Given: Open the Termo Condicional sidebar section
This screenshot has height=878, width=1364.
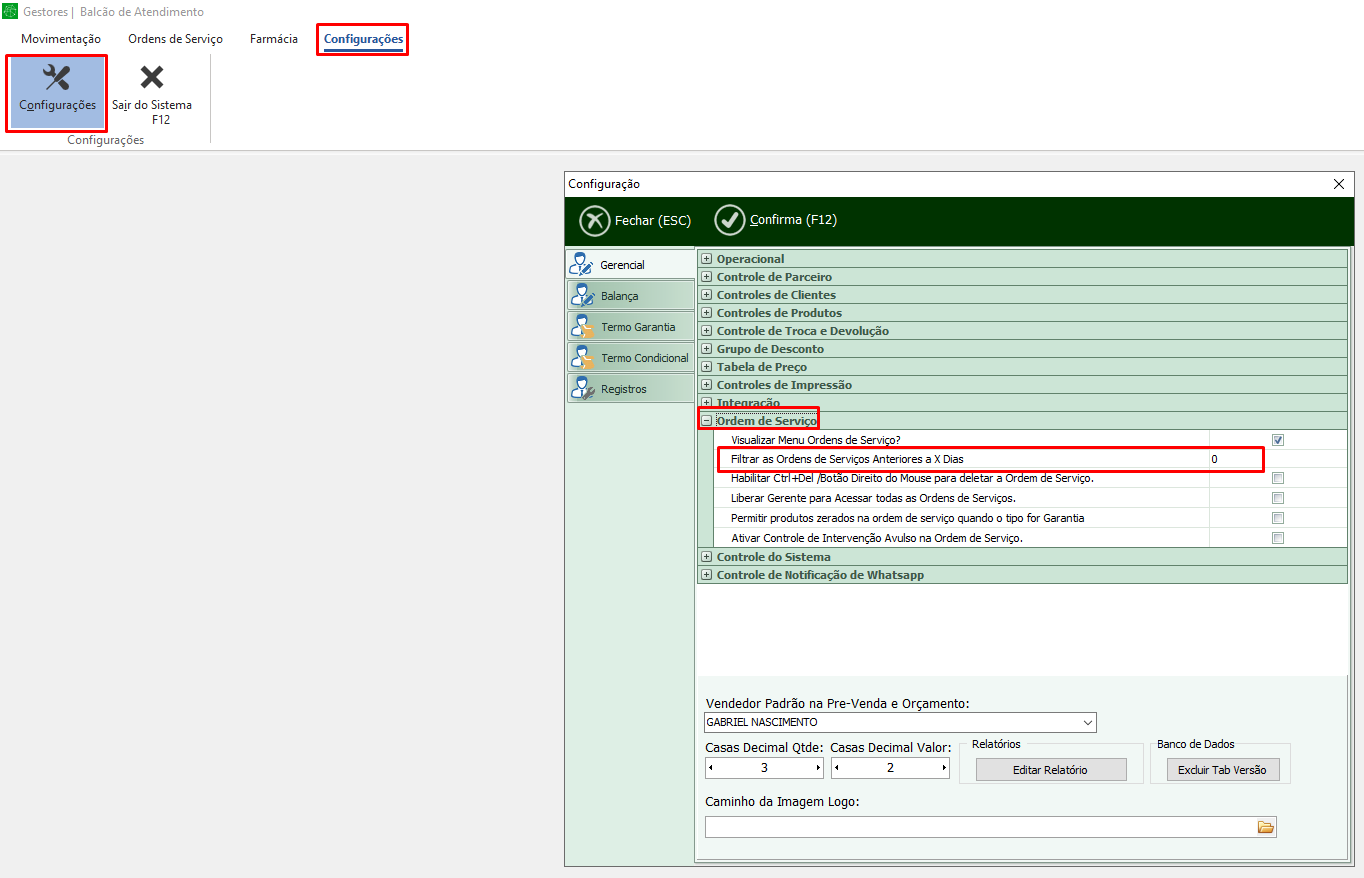Looking at the screenshot, I should click(x=630, y=358).
